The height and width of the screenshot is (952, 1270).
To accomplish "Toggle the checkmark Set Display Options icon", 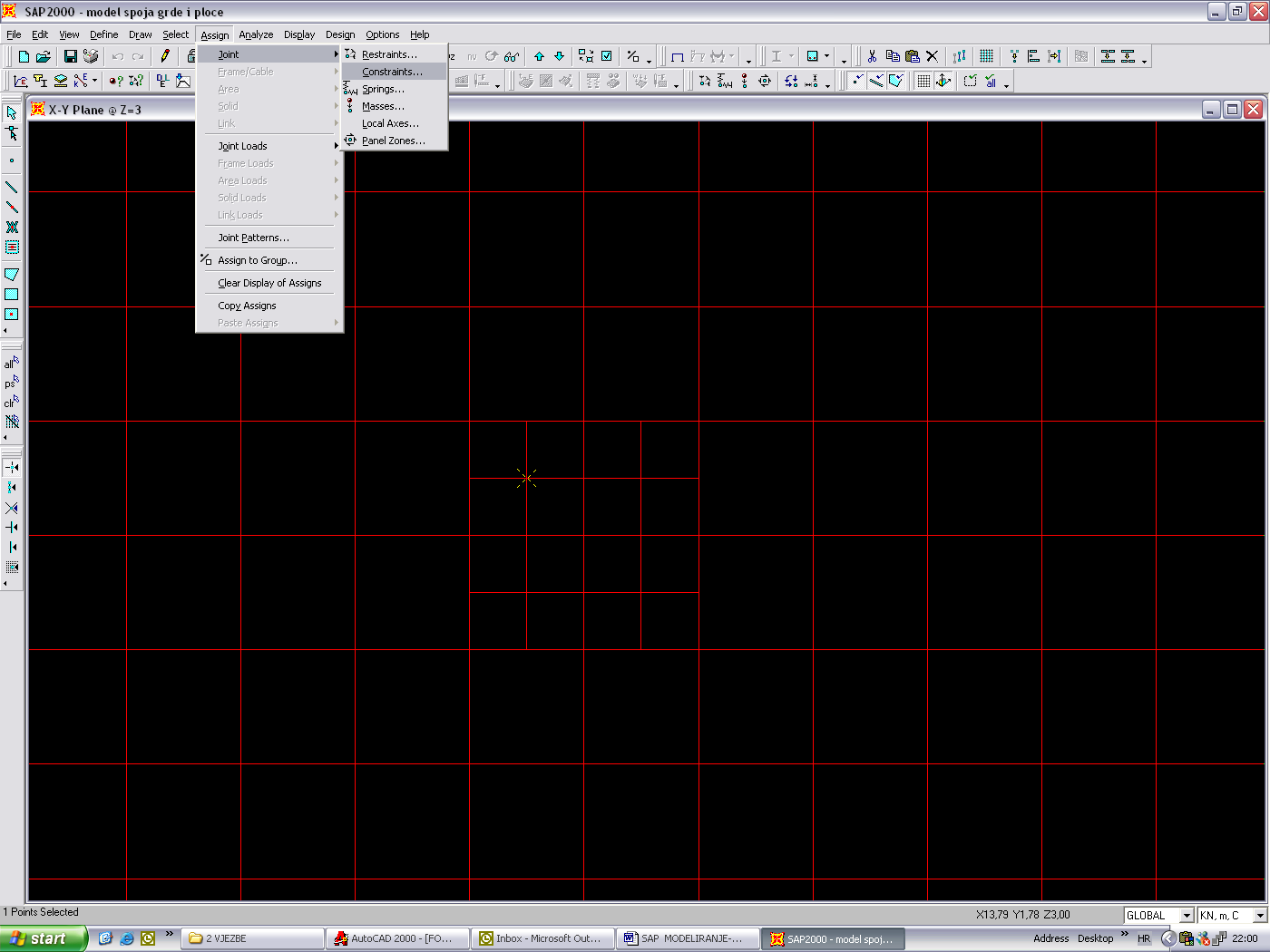I will pos(607,56).
